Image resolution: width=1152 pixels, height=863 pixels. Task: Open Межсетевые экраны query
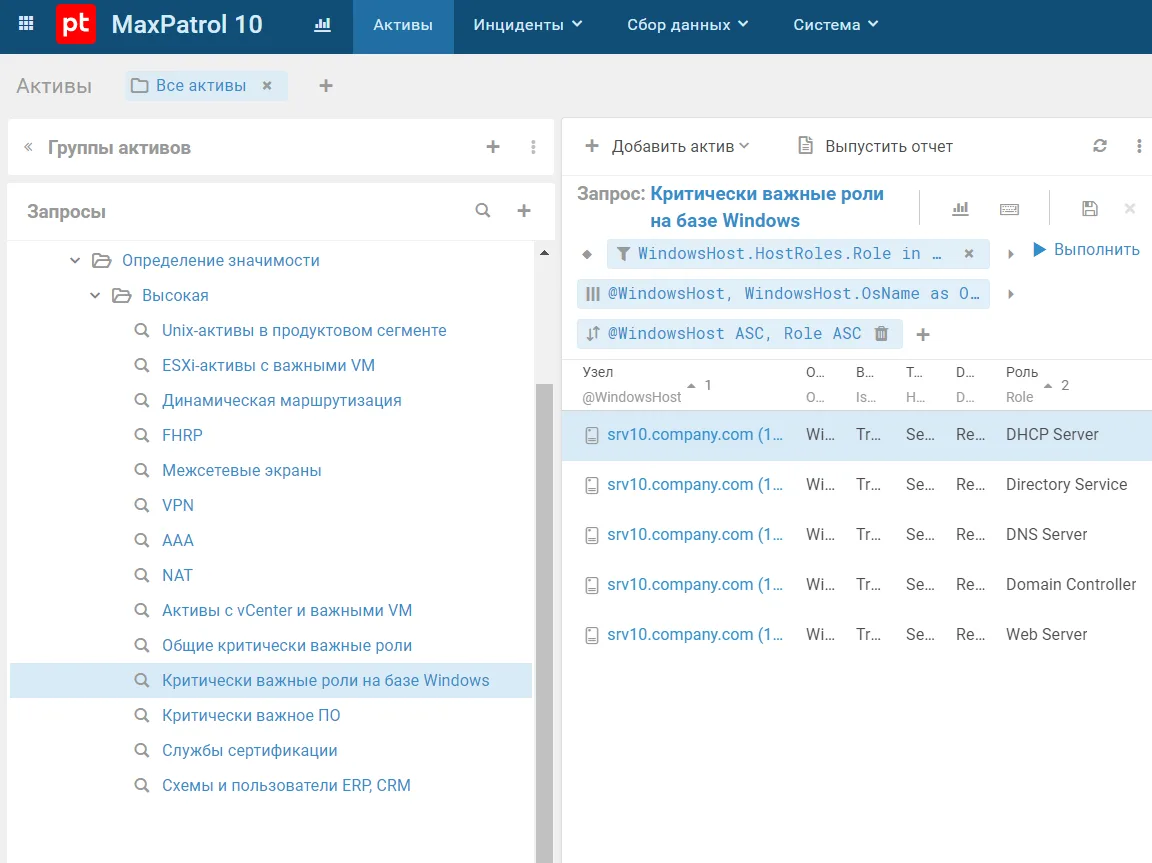pos(242,471)
